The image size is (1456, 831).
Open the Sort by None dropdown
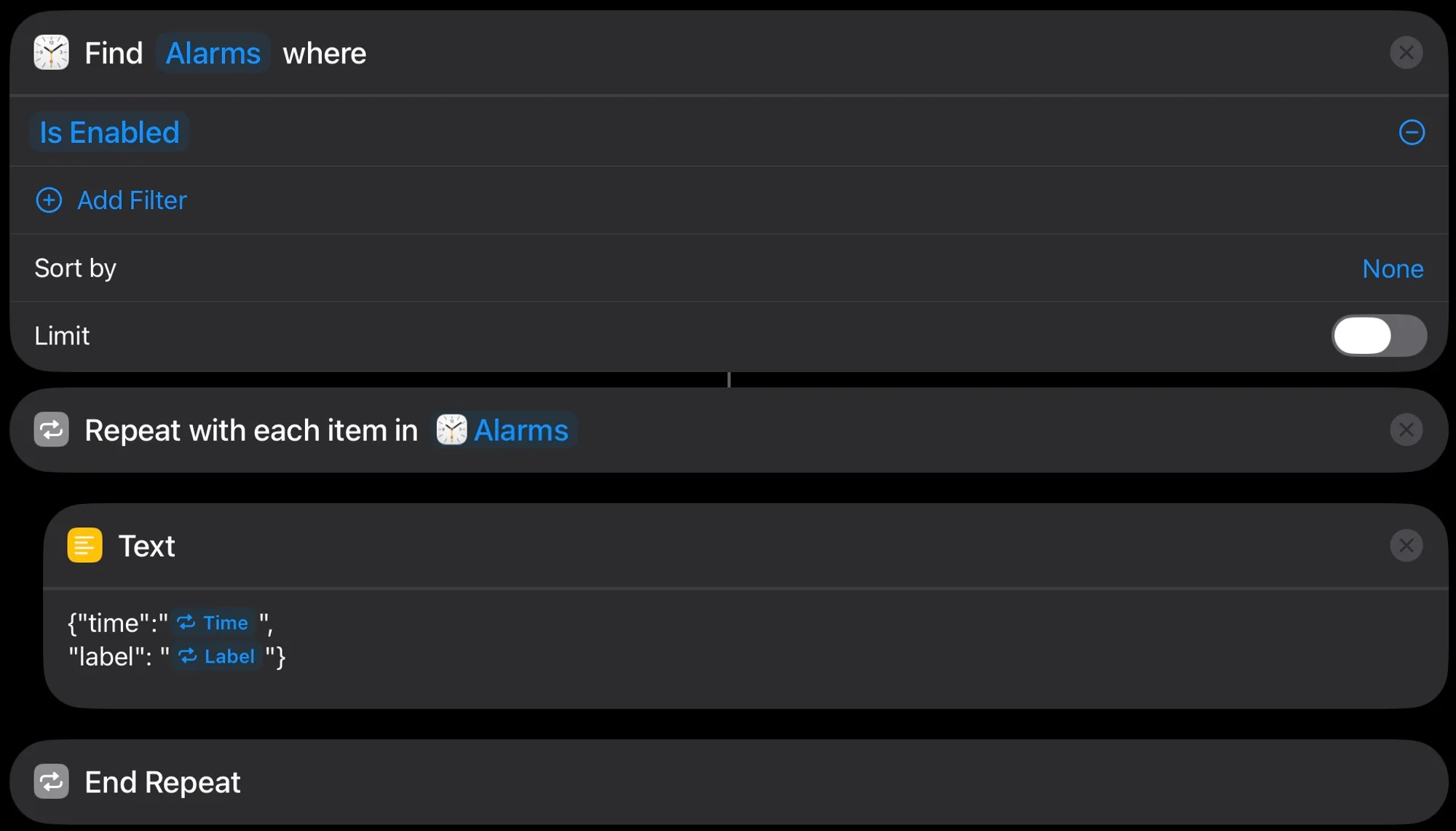click(x=1393, y=269)
